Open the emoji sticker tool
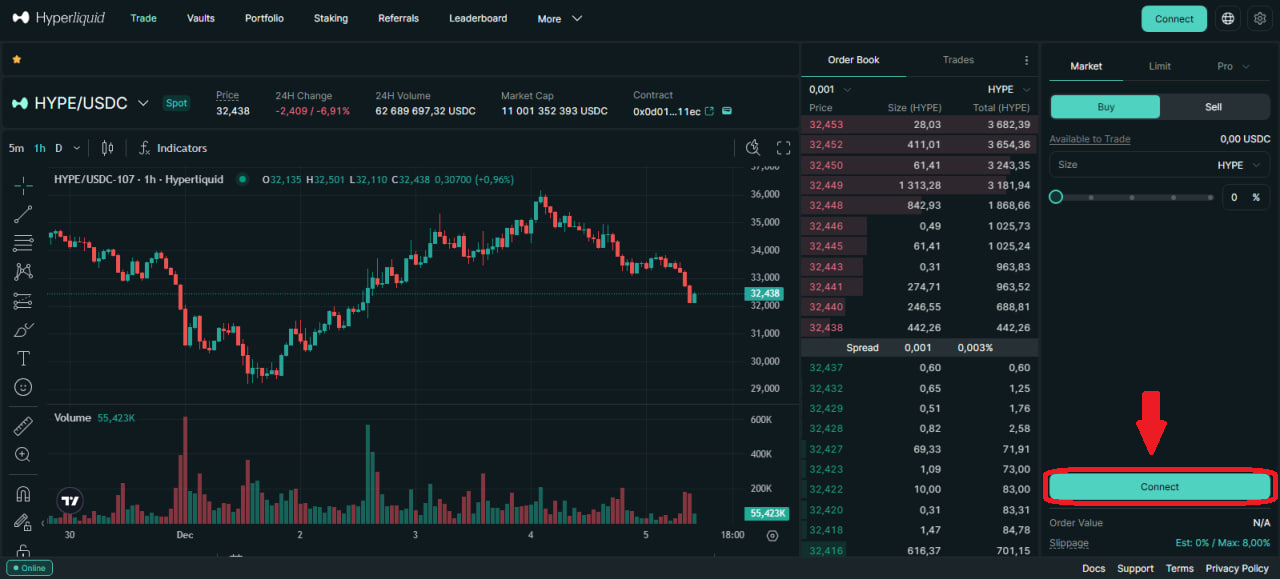Viewport: 1280px width, 579px height. 23,387
